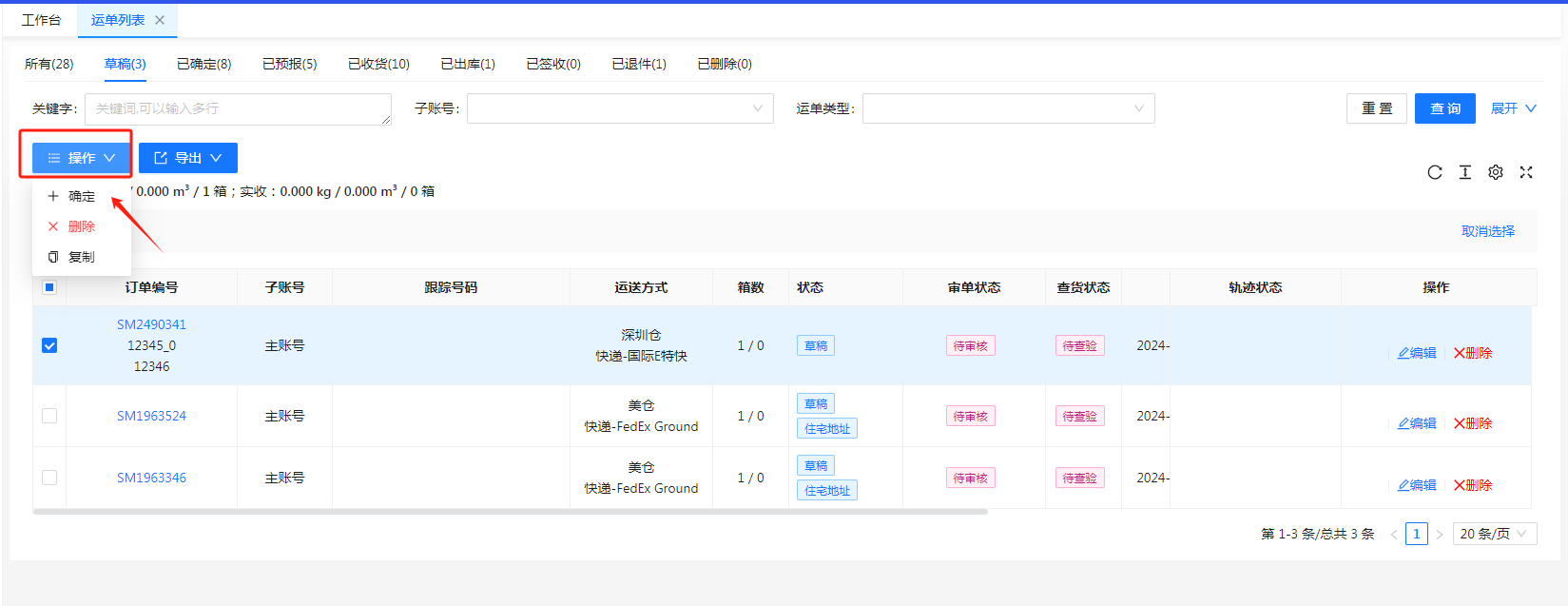Click the refresh icon above the table
This screenshot has width=1568, height=606.
click(1434, 172)
